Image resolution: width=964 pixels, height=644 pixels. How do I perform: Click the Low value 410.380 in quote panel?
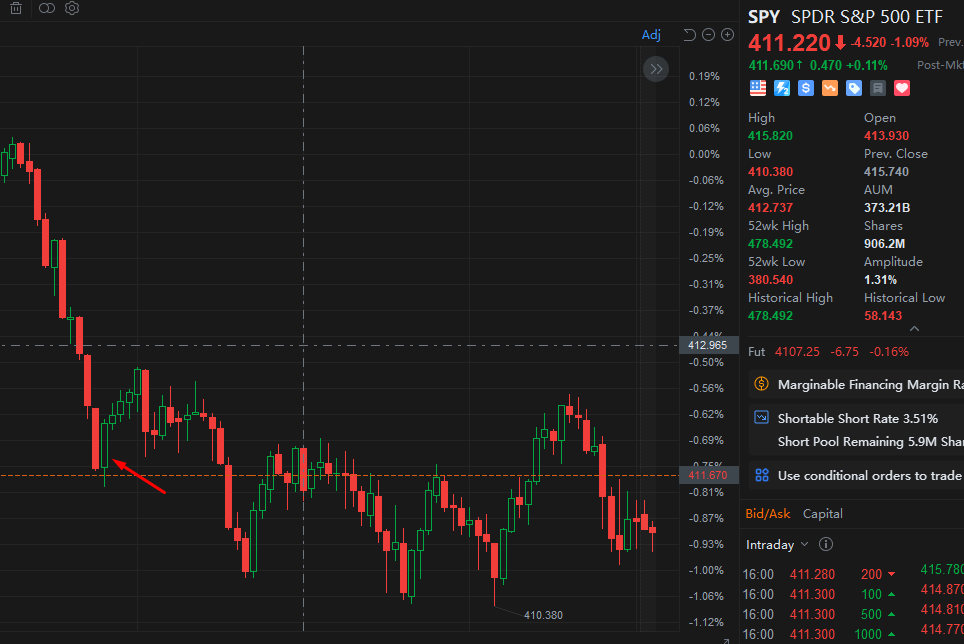770,172
